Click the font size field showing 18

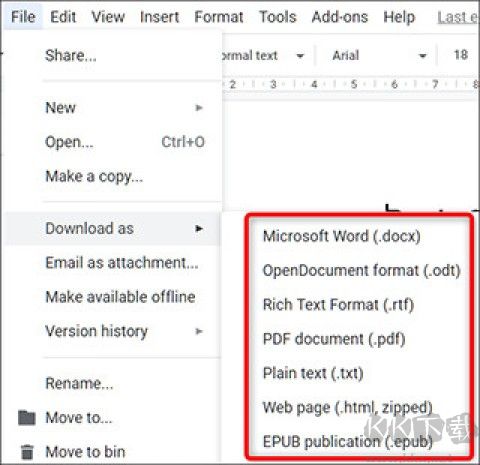click(x=461, y=55)
